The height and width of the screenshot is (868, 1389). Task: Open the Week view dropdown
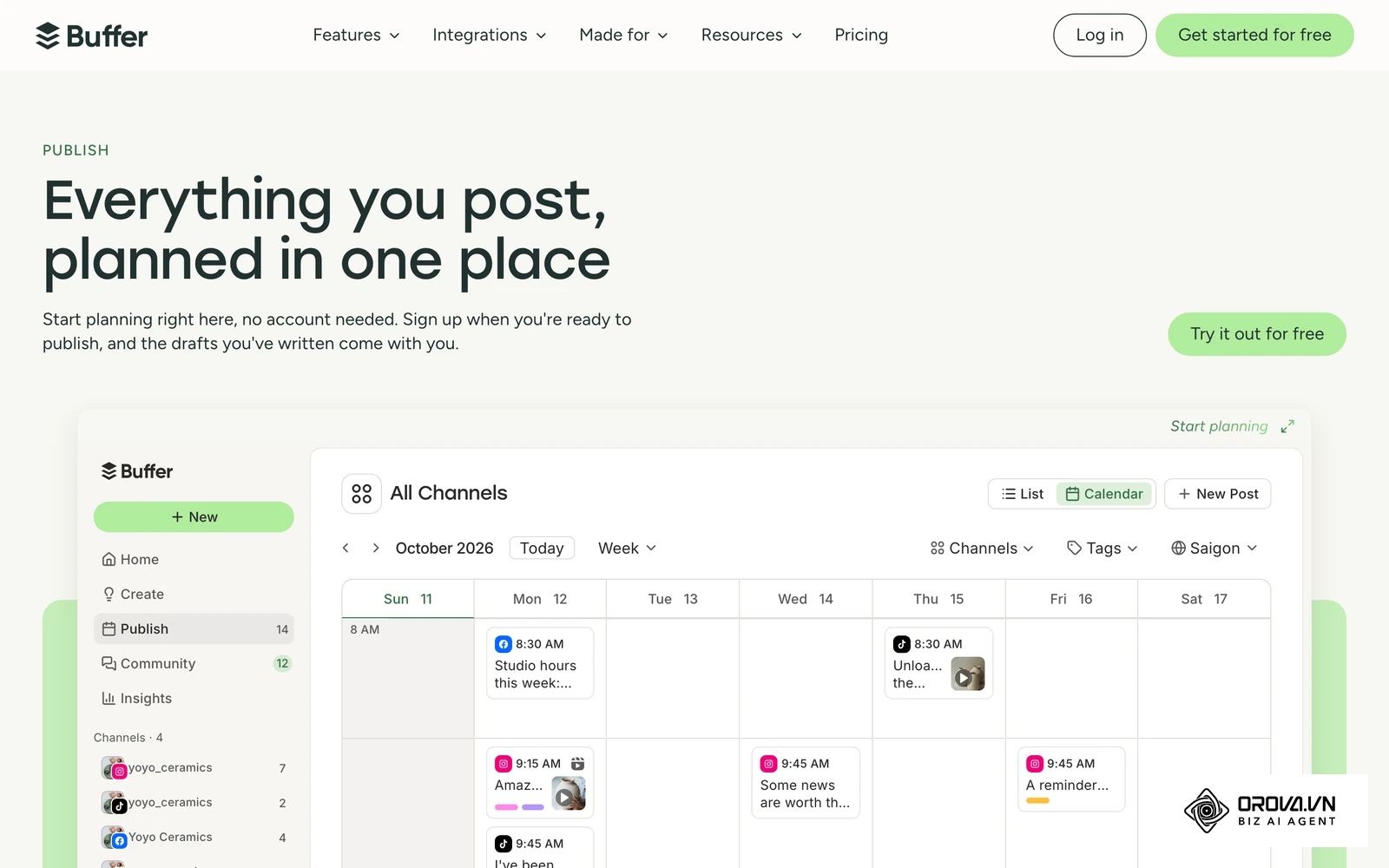[x=627, y=548]
